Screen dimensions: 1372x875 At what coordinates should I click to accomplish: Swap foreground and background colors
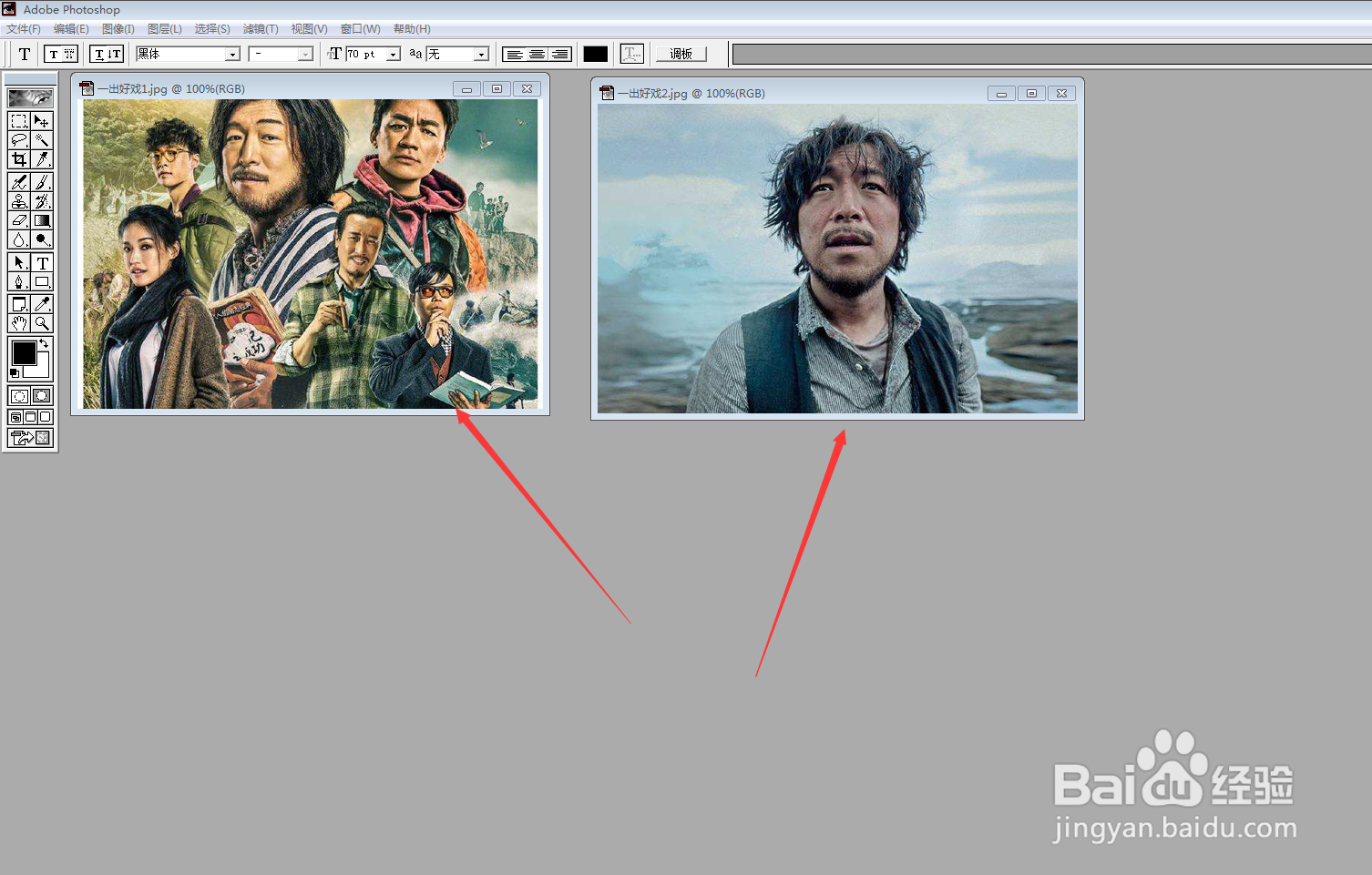click(x=44, y=343)
